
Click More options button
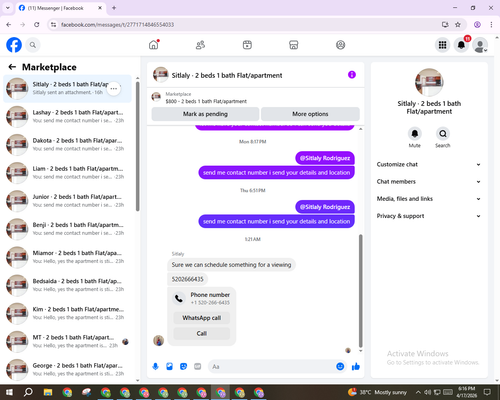click(310, 114)
